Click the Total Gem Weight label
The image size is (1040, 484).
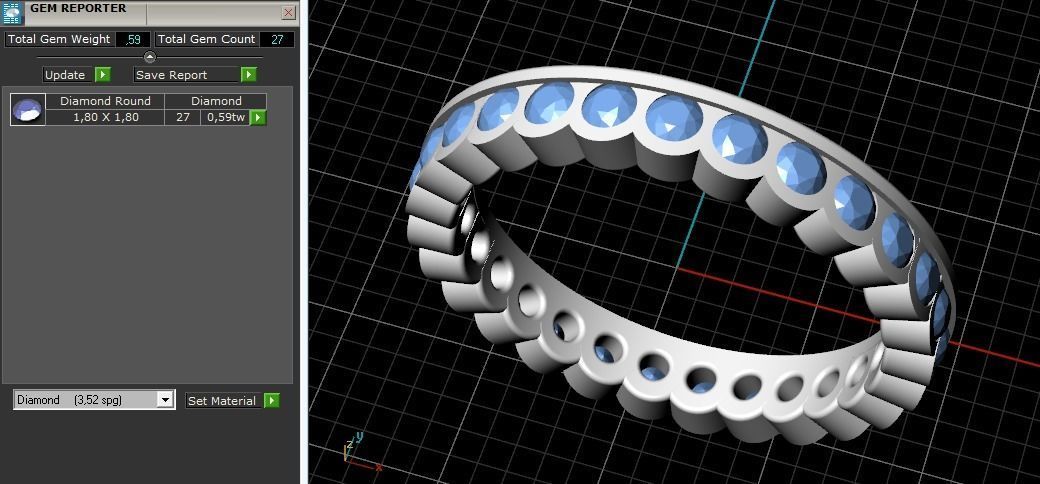[60, 39]
